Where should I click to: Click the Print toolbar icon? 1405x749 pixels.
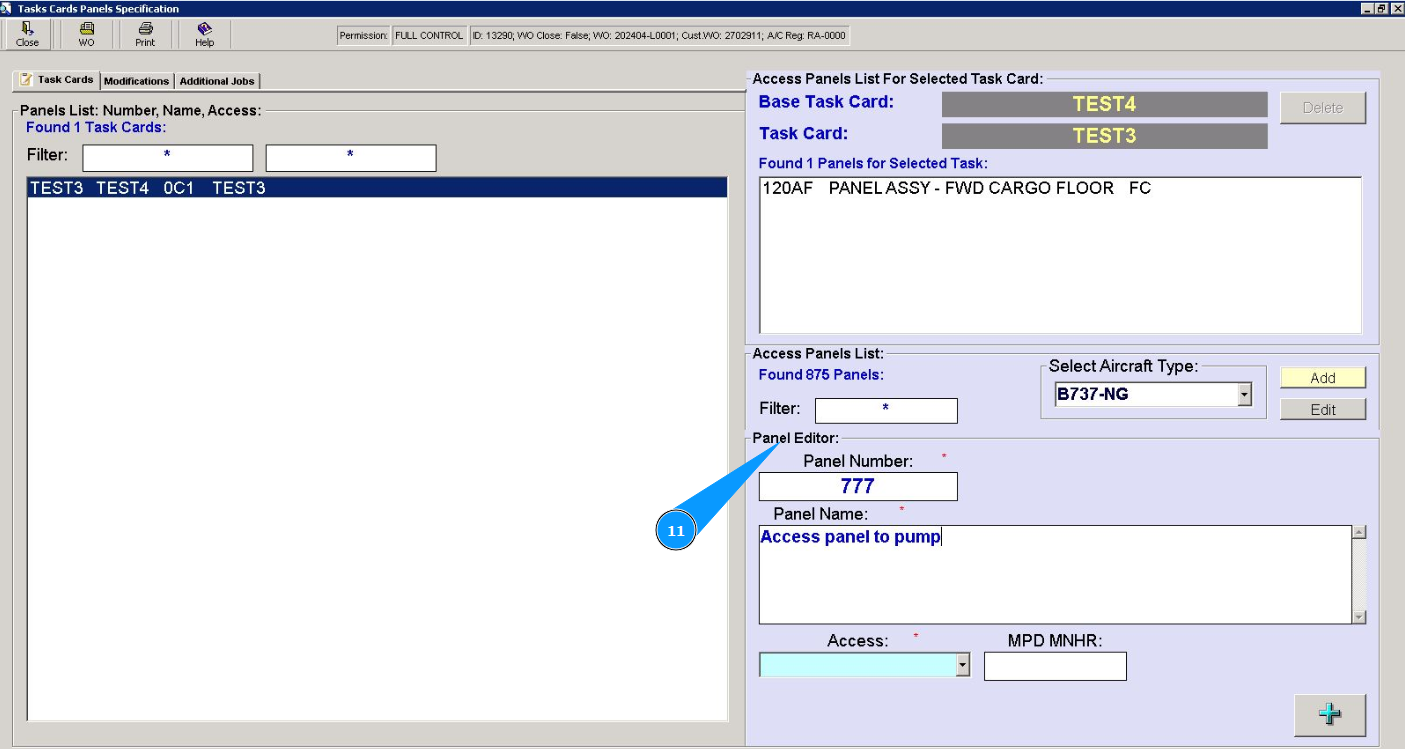(145, 34)
